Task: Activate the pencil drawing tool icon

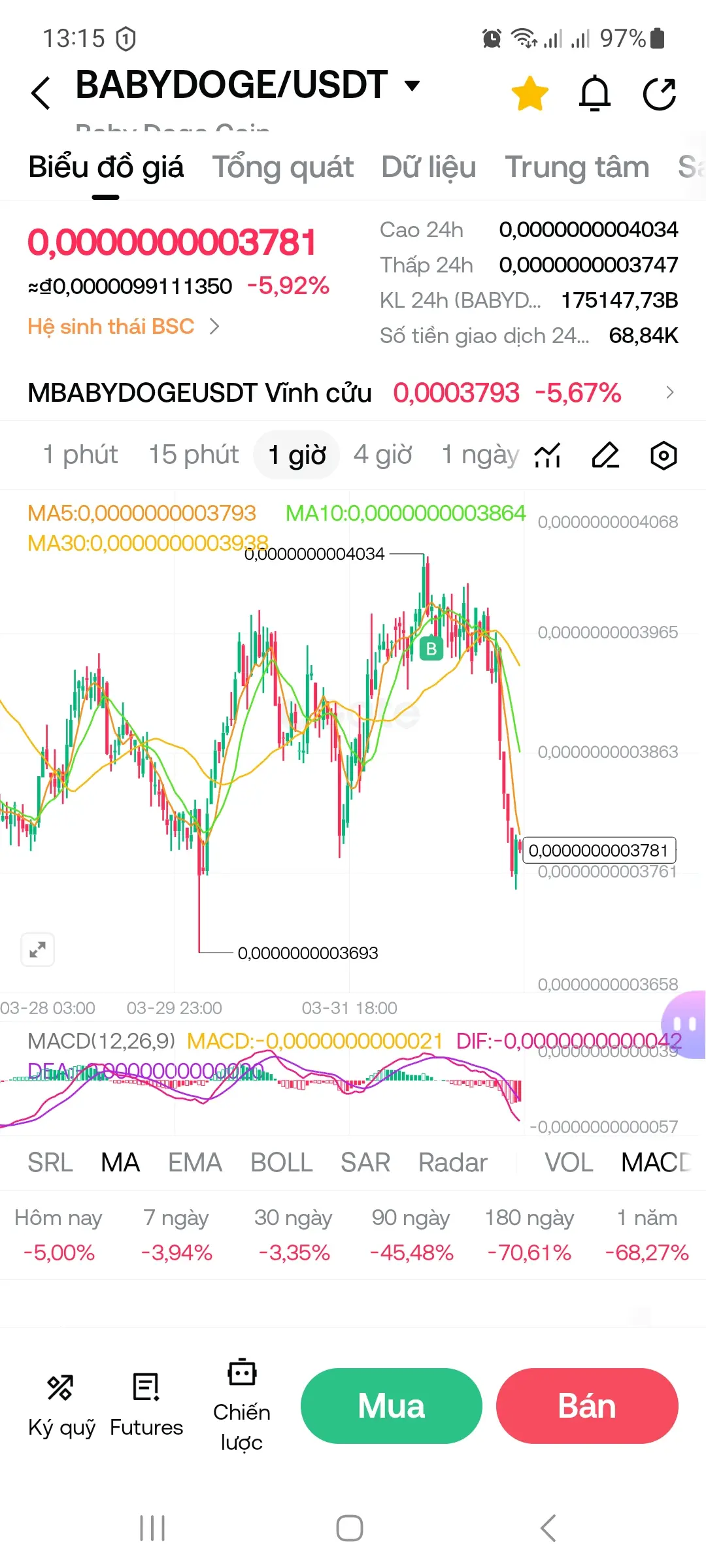Action: (x=605, y=455)
